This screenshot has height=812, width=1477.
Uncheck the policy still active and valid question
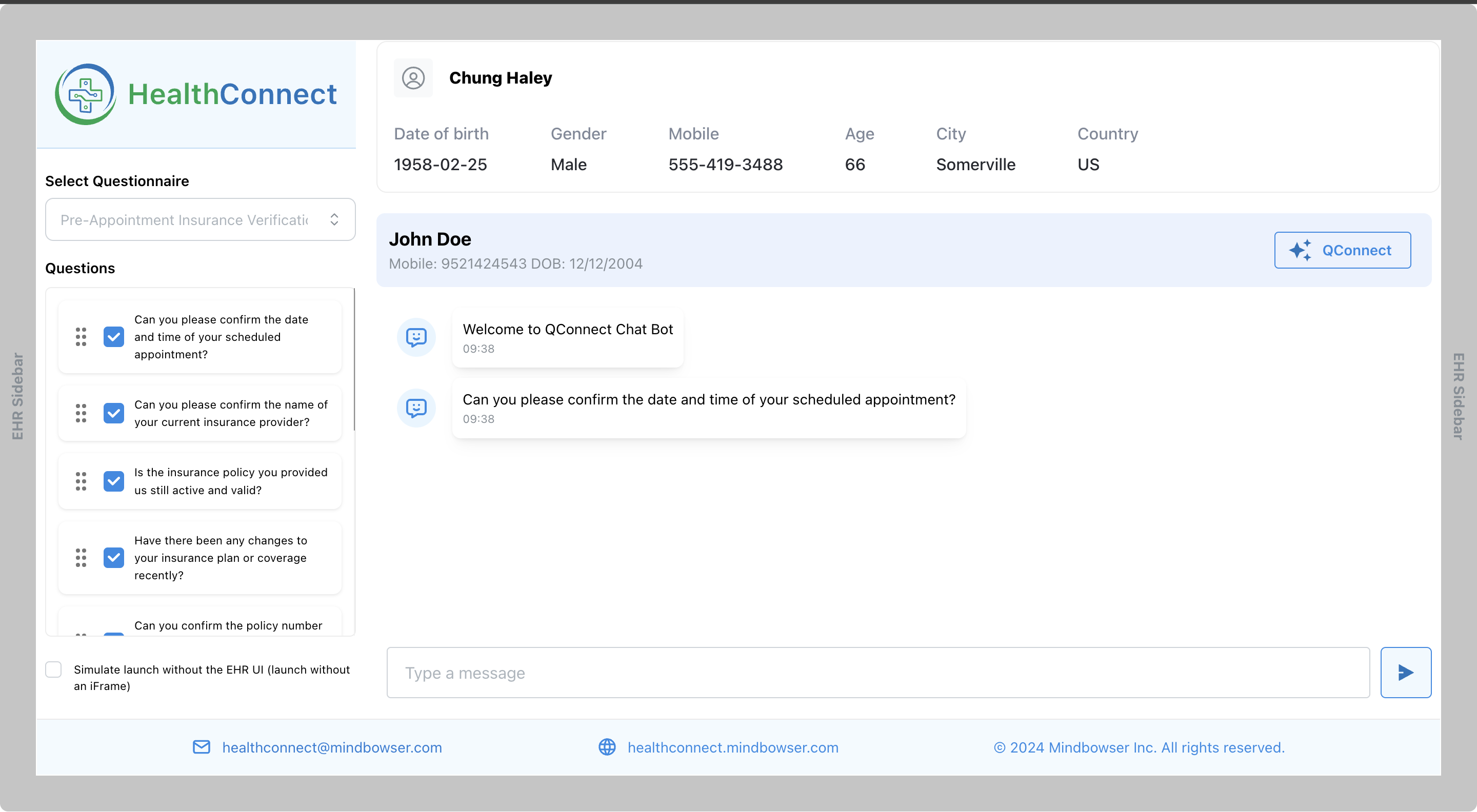tap(113, 481)
